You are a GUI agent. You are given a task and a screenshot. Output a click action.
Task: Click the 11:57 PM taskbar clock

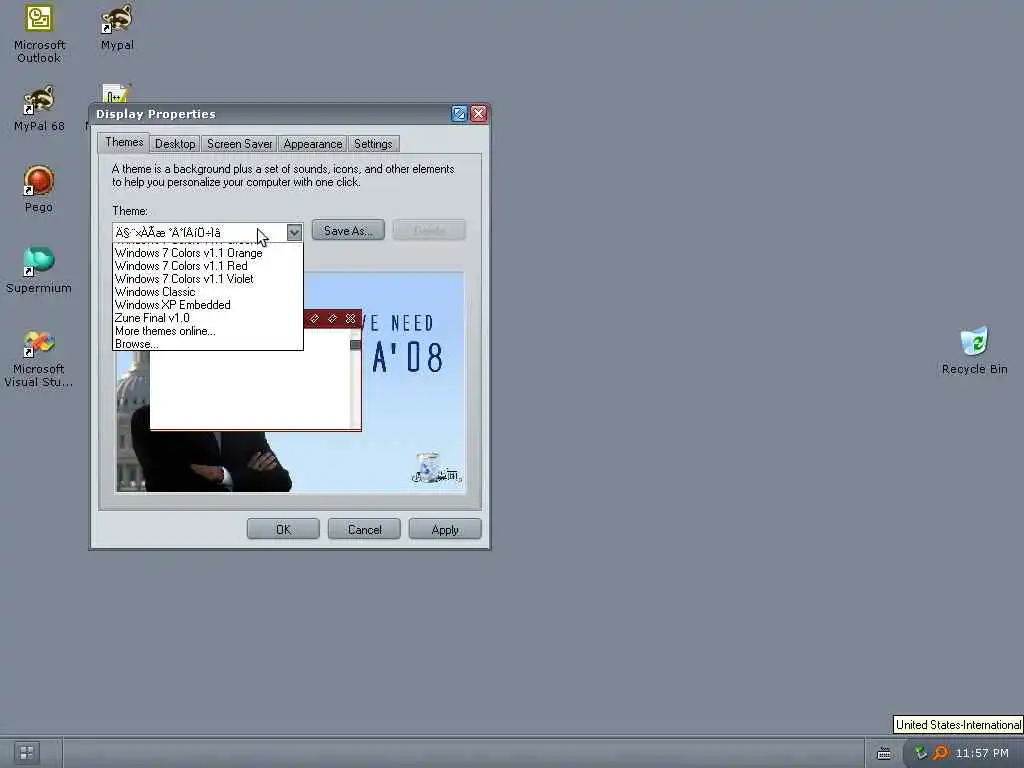click(x=982, y=753)
